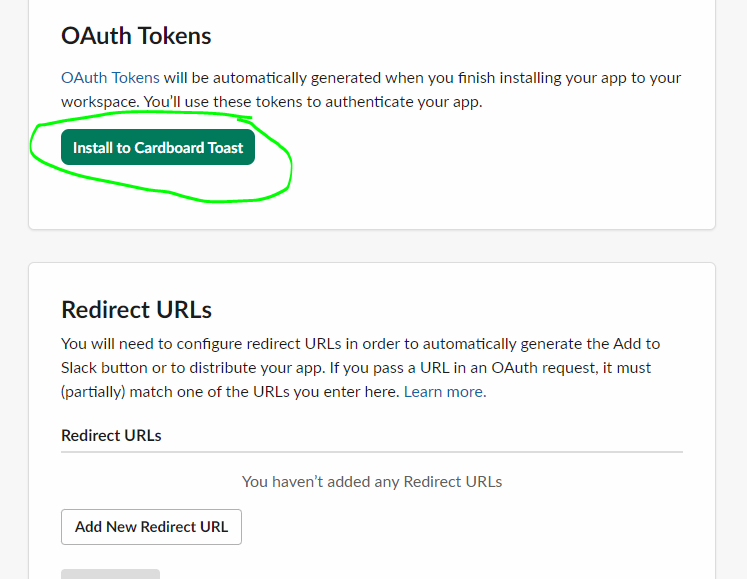Click the divider line under Redirect URLs subheading
This screenshot has width=747, height=579.
point(372,452)
